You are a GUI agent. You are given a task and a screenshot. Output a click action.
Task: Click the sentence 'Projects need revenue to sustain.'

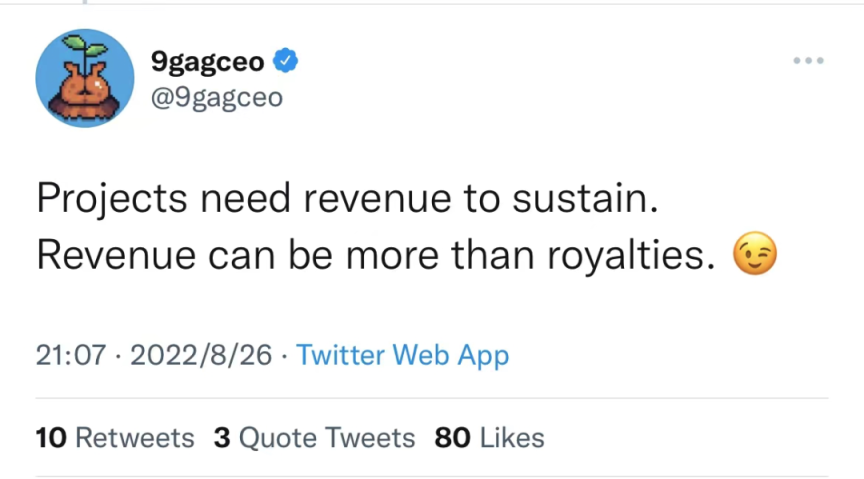[348, 198]
